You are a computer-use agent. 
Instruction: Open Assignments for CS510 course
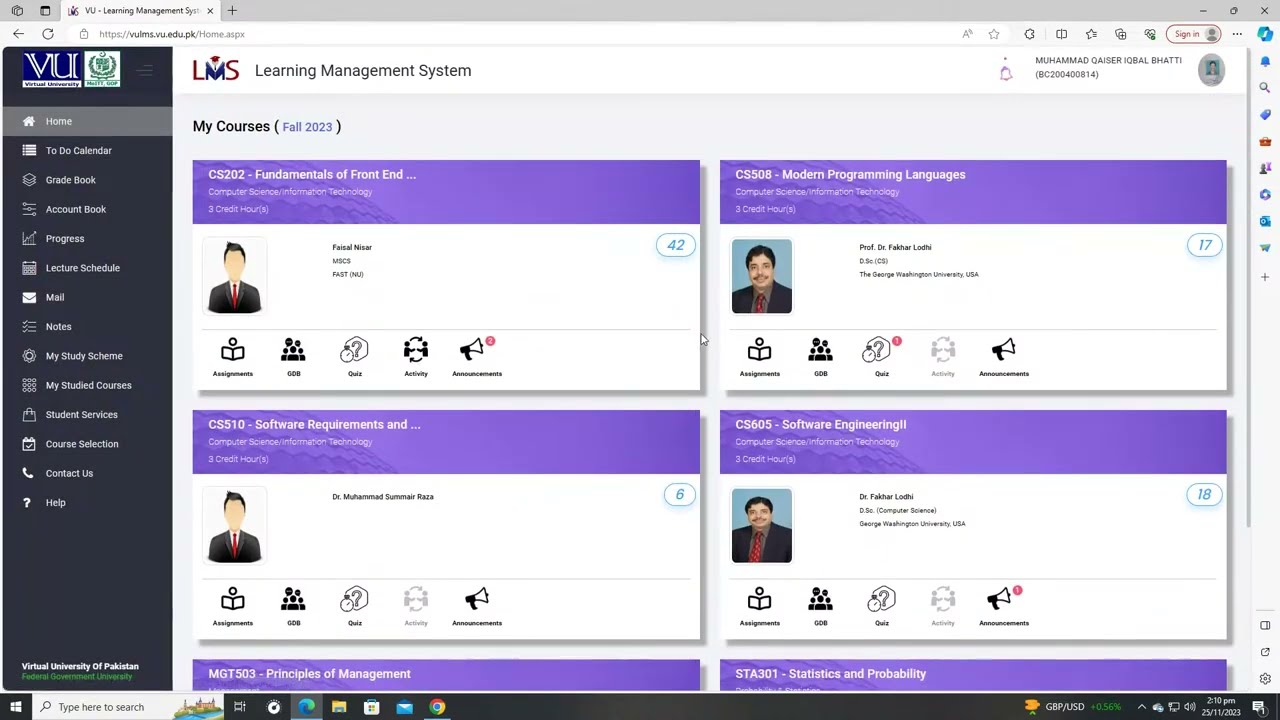pos(232,606)
